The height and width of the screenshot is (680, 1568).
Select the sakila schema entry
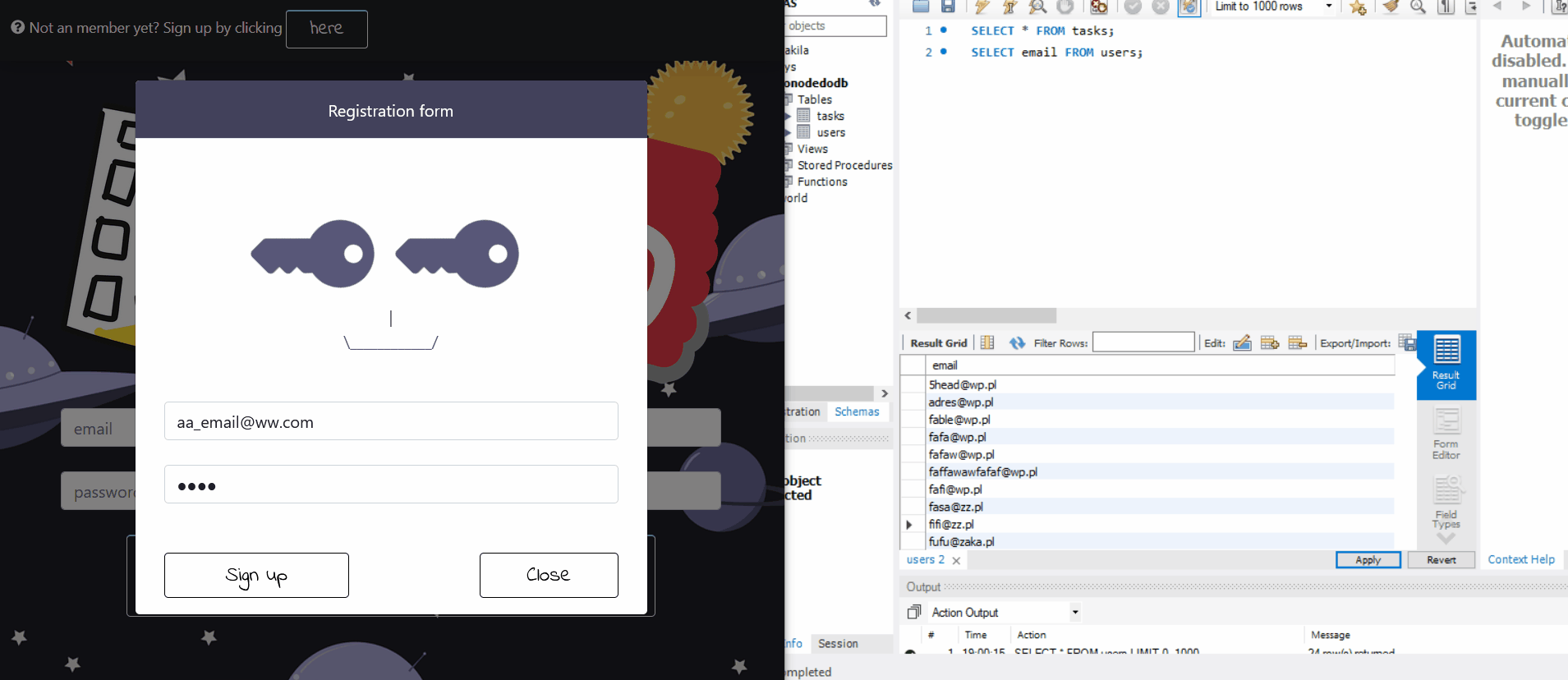pyautogui.click(x=797, y=50)
